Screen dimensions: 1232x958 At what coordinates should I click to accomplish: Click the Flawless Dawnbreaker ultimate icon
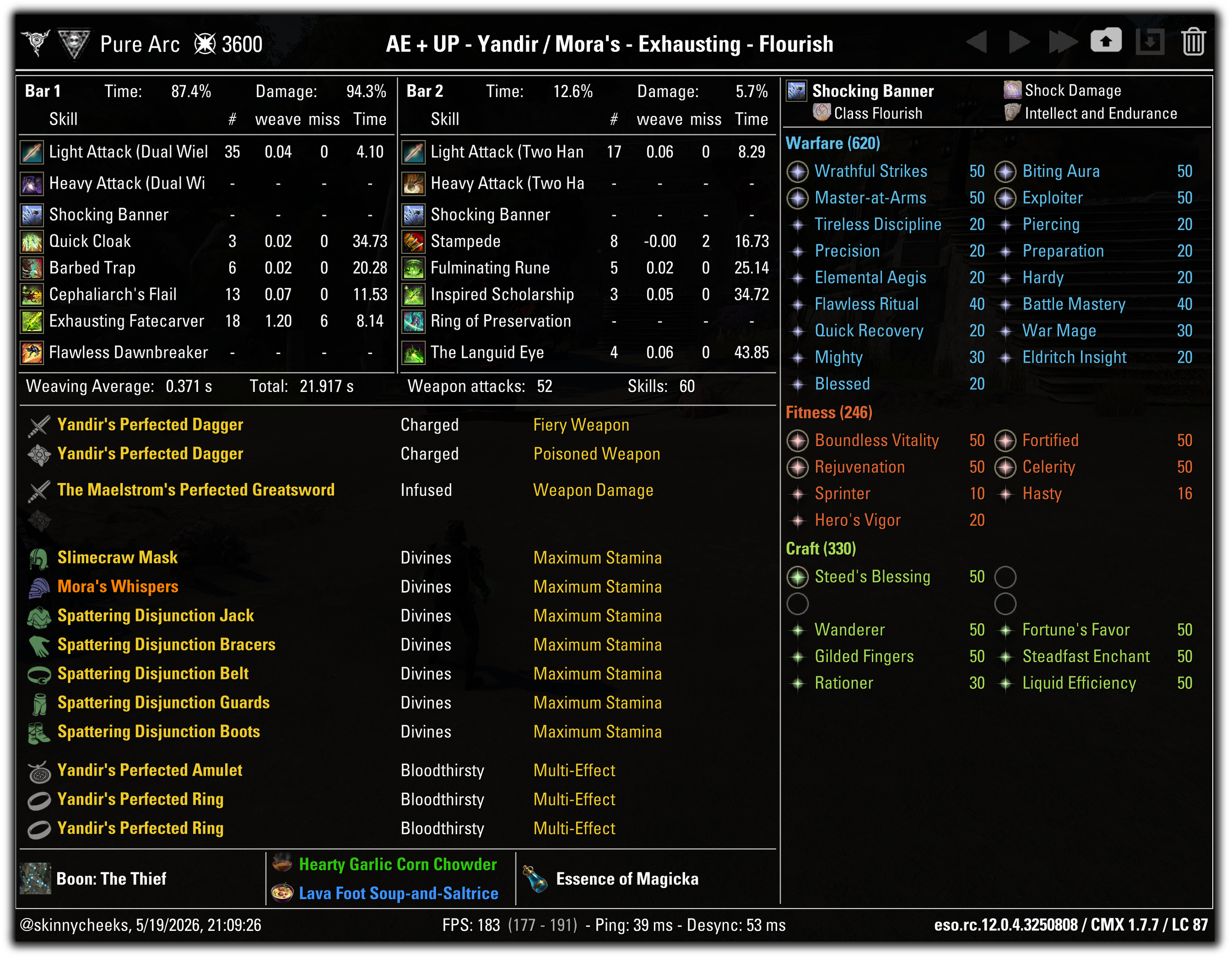pos(32,353)
